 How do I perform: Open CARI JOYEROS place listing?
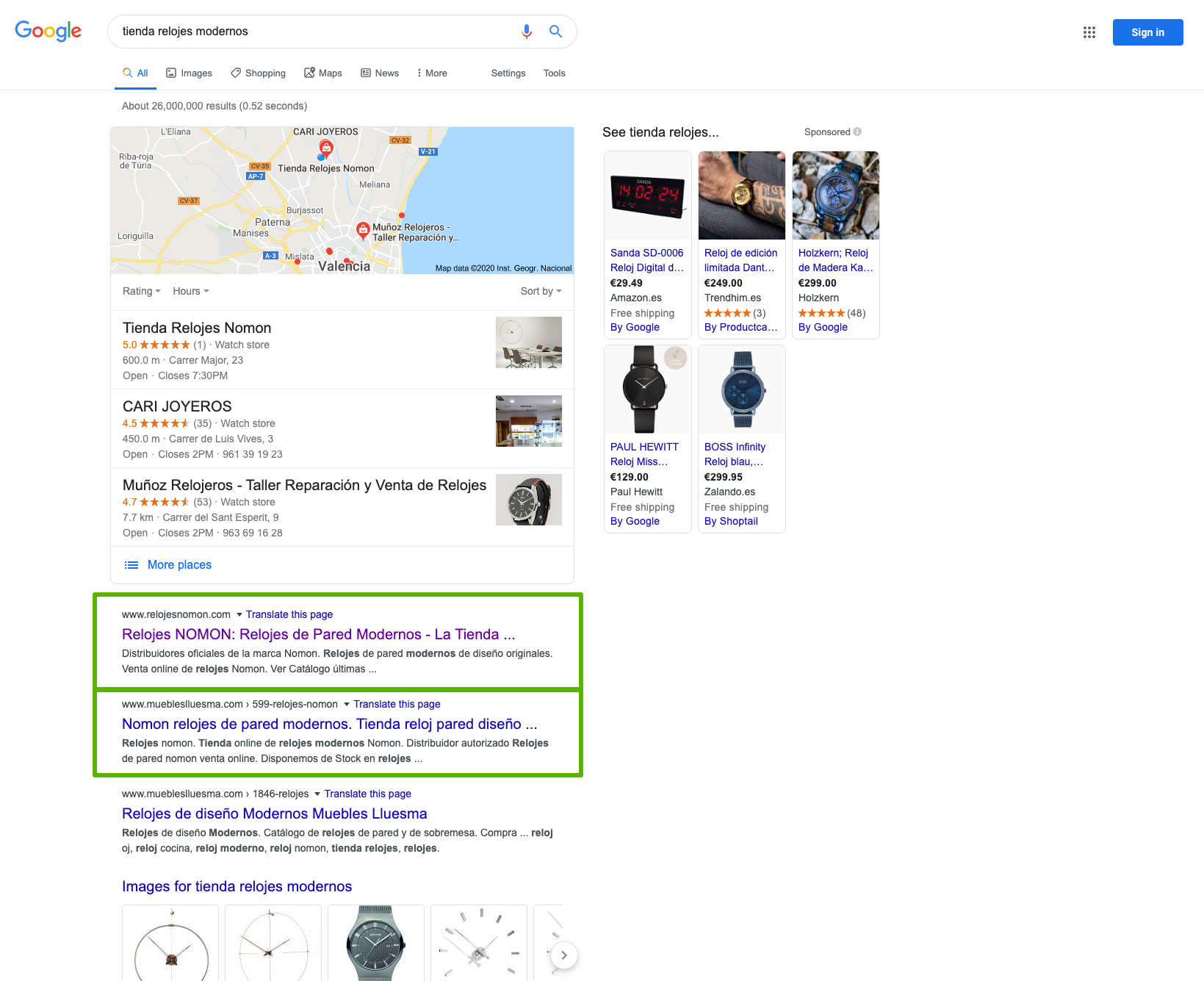pyautogui.click(x=177, y=407)
